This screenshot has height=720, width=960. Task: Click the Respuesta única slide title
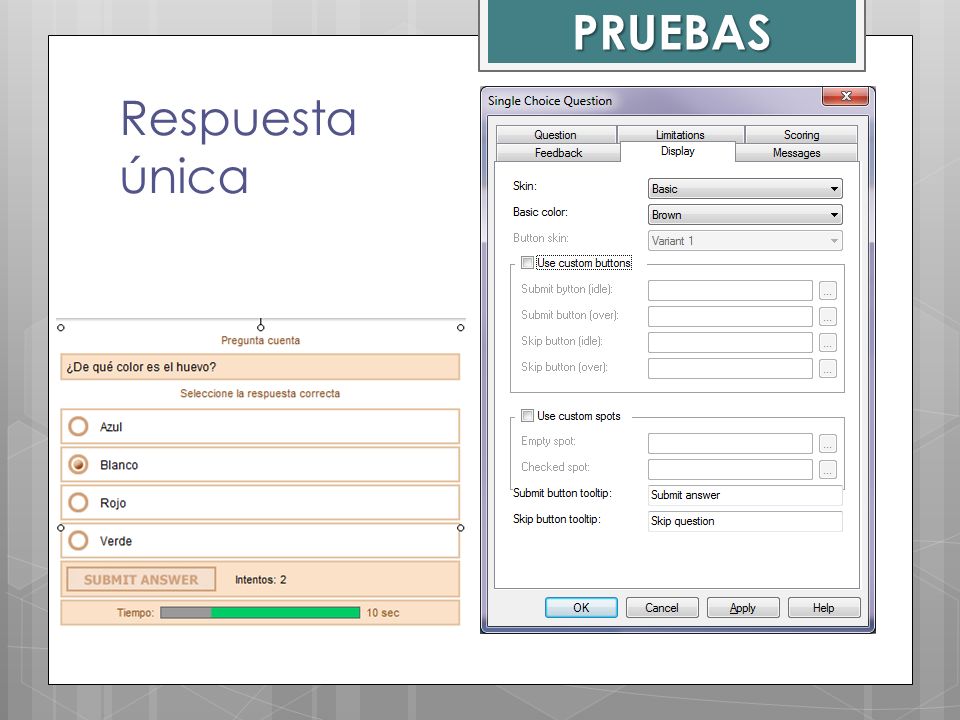coord(238,146)
